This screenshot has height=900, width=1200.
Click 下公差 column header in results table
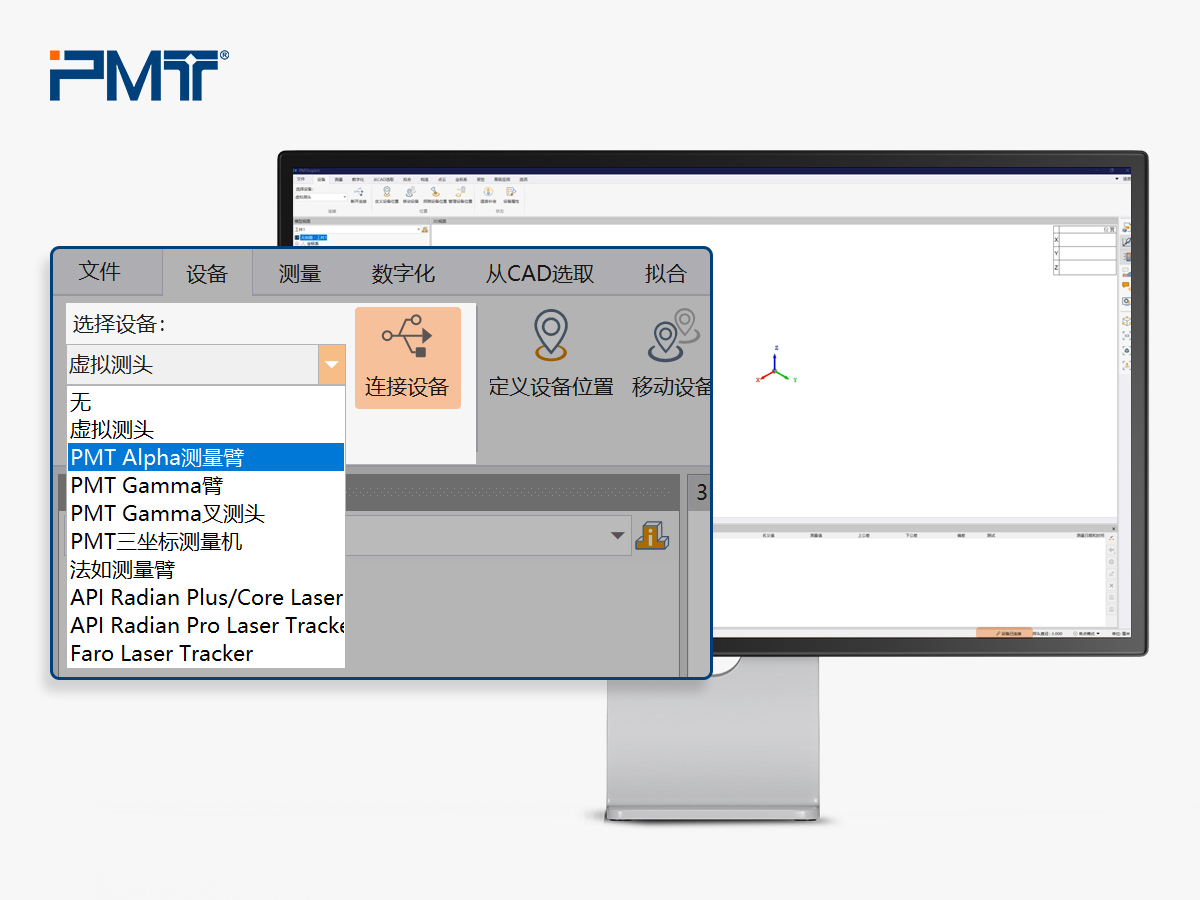pos(911,536)
